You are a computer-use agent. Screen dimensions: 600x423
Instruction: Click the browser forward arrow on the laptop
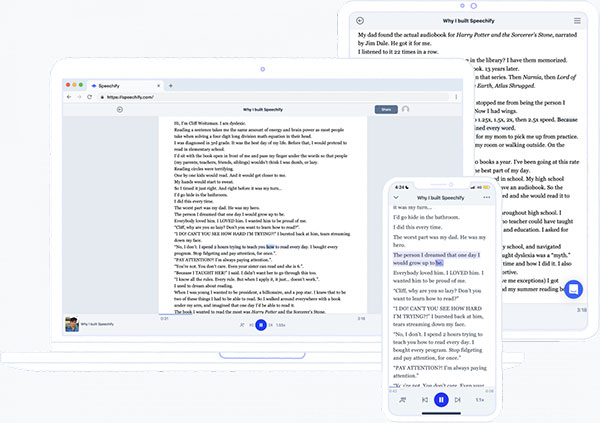coord(79,97)
